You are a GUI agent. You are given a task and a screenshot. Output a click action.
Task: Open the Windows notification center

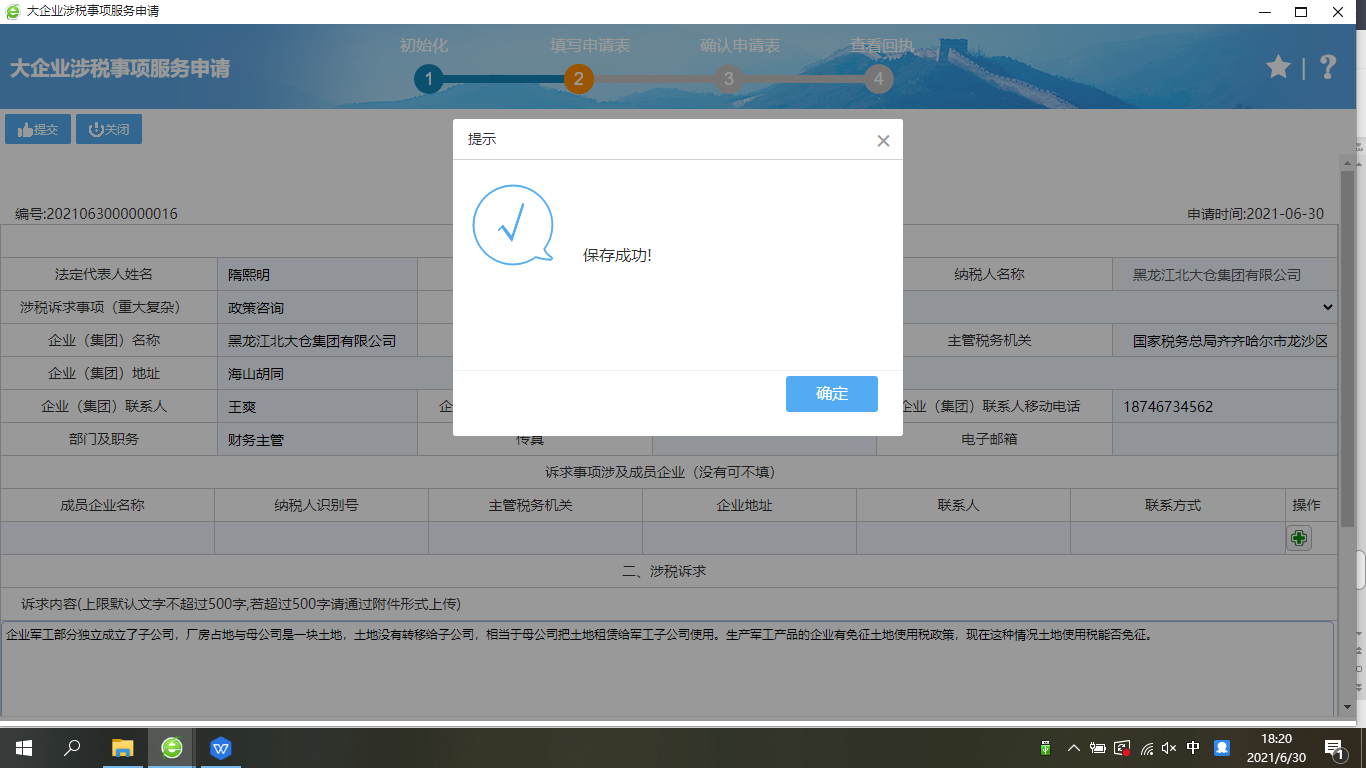[1333, 748]
